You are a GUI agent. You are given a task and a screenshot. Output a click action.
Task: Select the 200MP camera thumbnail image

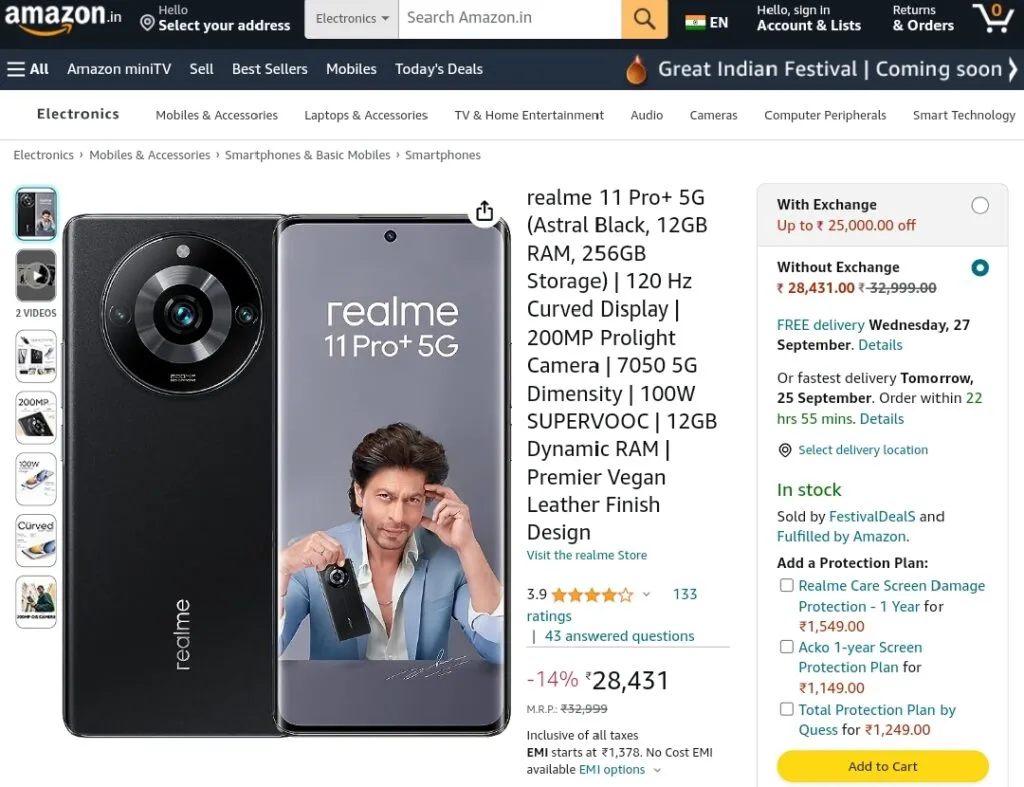point(36,417)
